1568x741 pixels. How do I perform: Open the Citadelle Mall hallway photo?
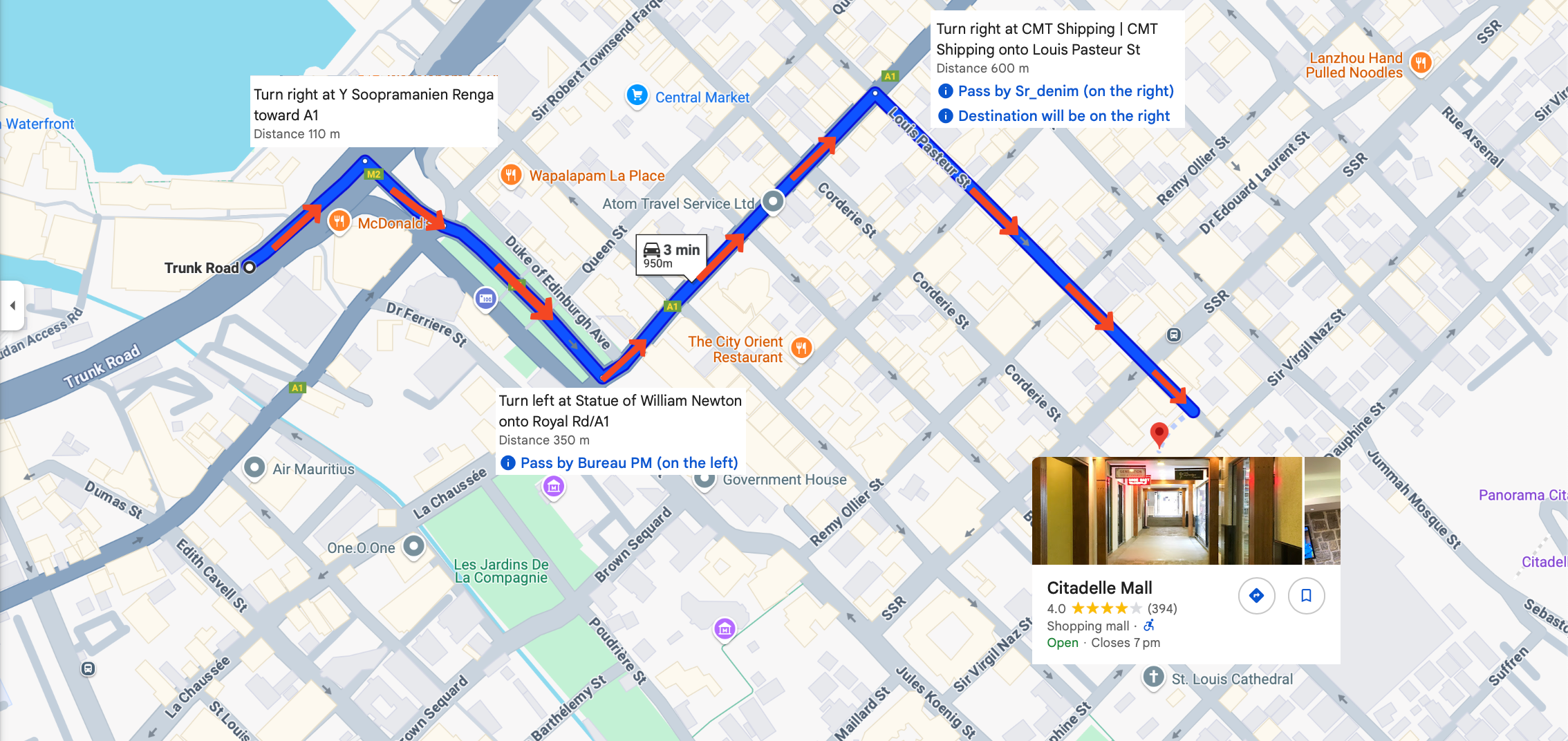1166,510
